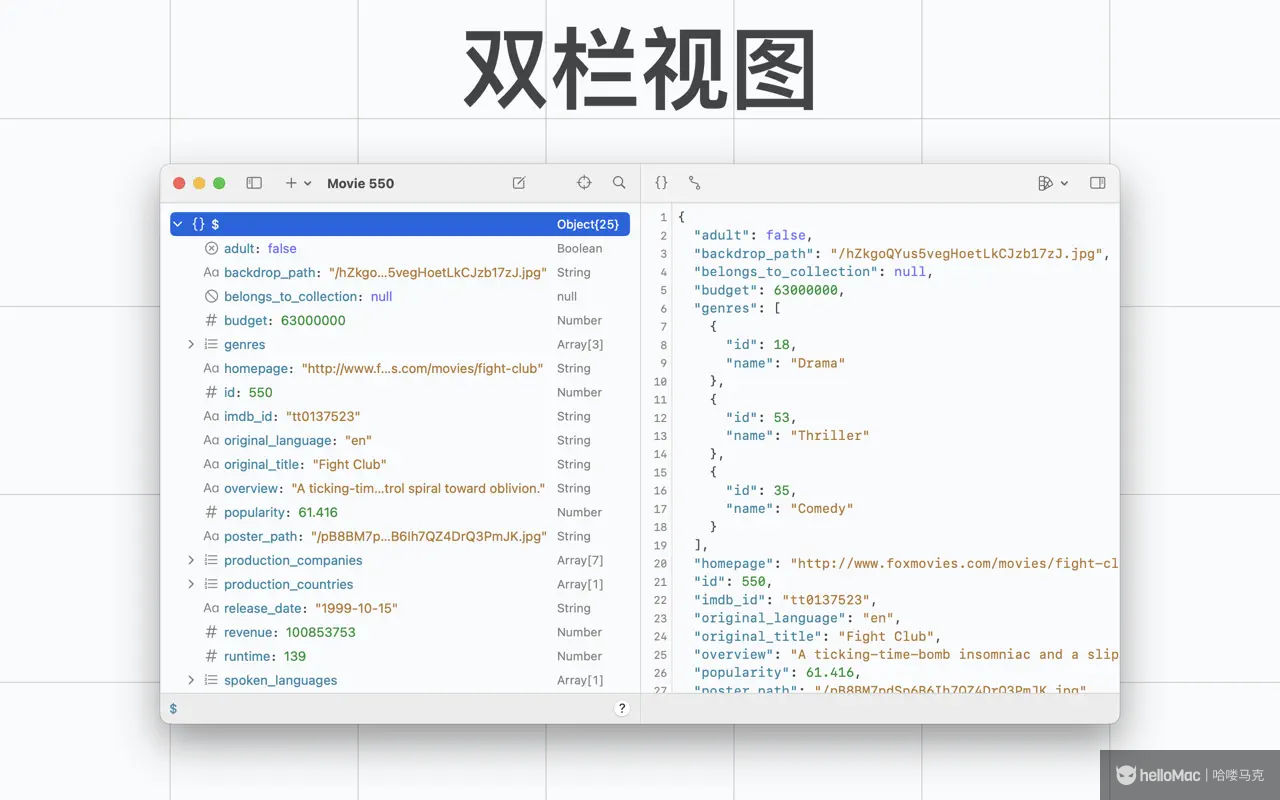Open the dropdown arrow next to plus

[308, 184]
